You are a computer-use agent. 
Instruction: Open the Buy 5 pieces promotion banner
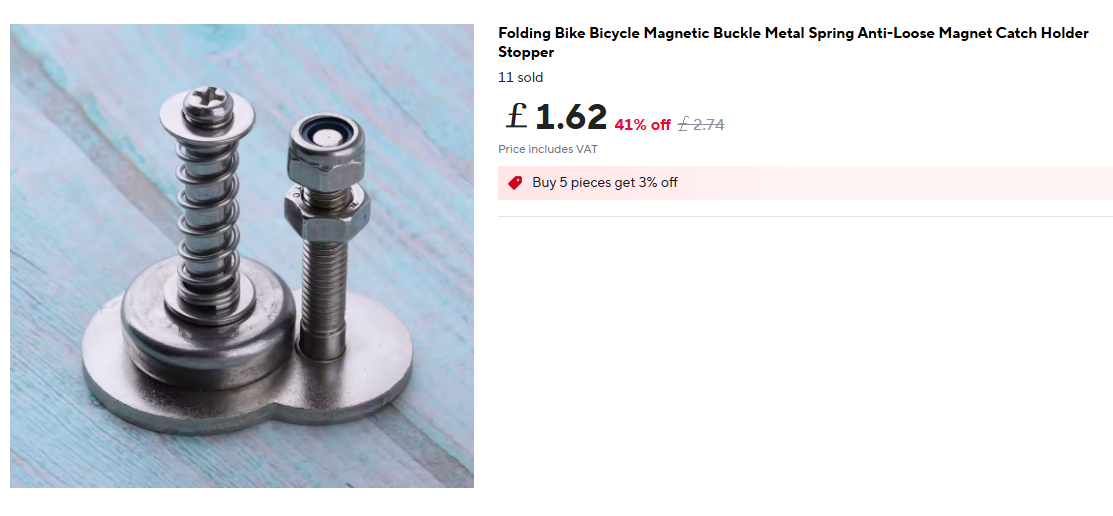coord(805,183)
